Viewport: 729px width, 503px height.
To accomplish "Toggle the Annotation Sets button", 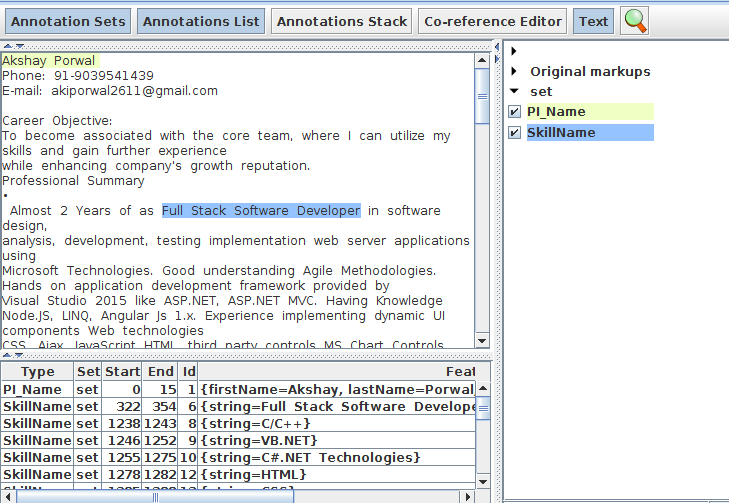I will (69, 21).
